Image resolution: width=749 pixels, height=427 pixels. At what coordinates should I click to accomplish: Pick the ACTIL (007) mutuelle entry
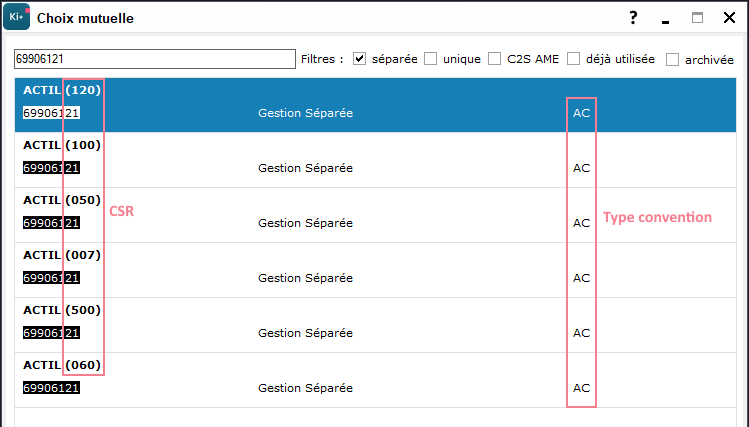[375, 270]
